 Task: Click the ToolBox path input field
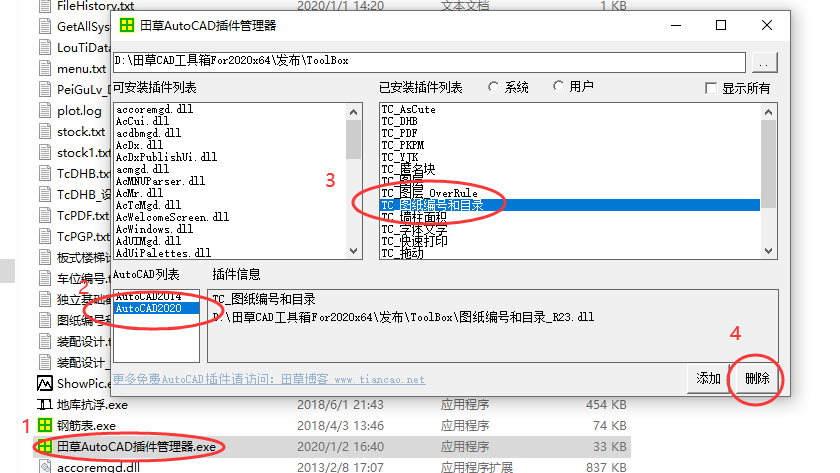click(429, 62)
